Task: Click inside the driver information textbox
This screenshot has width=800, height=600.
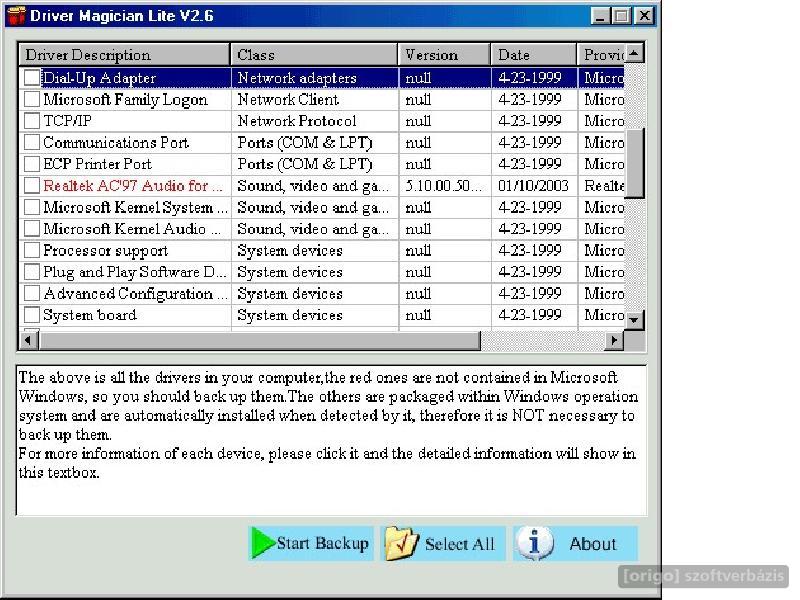Action: coord(331,440)
